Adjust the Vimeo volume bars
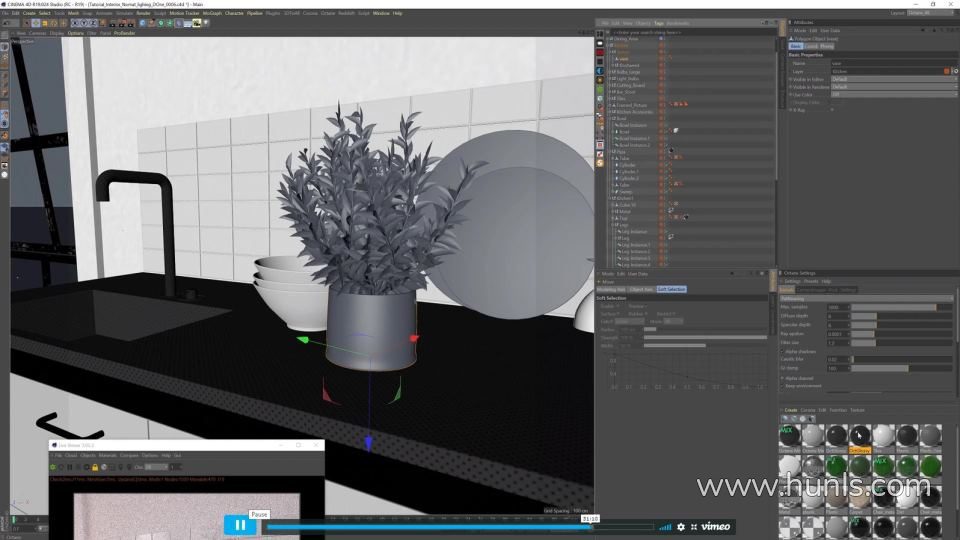The image size is (960, 540). tap(665, 527)
